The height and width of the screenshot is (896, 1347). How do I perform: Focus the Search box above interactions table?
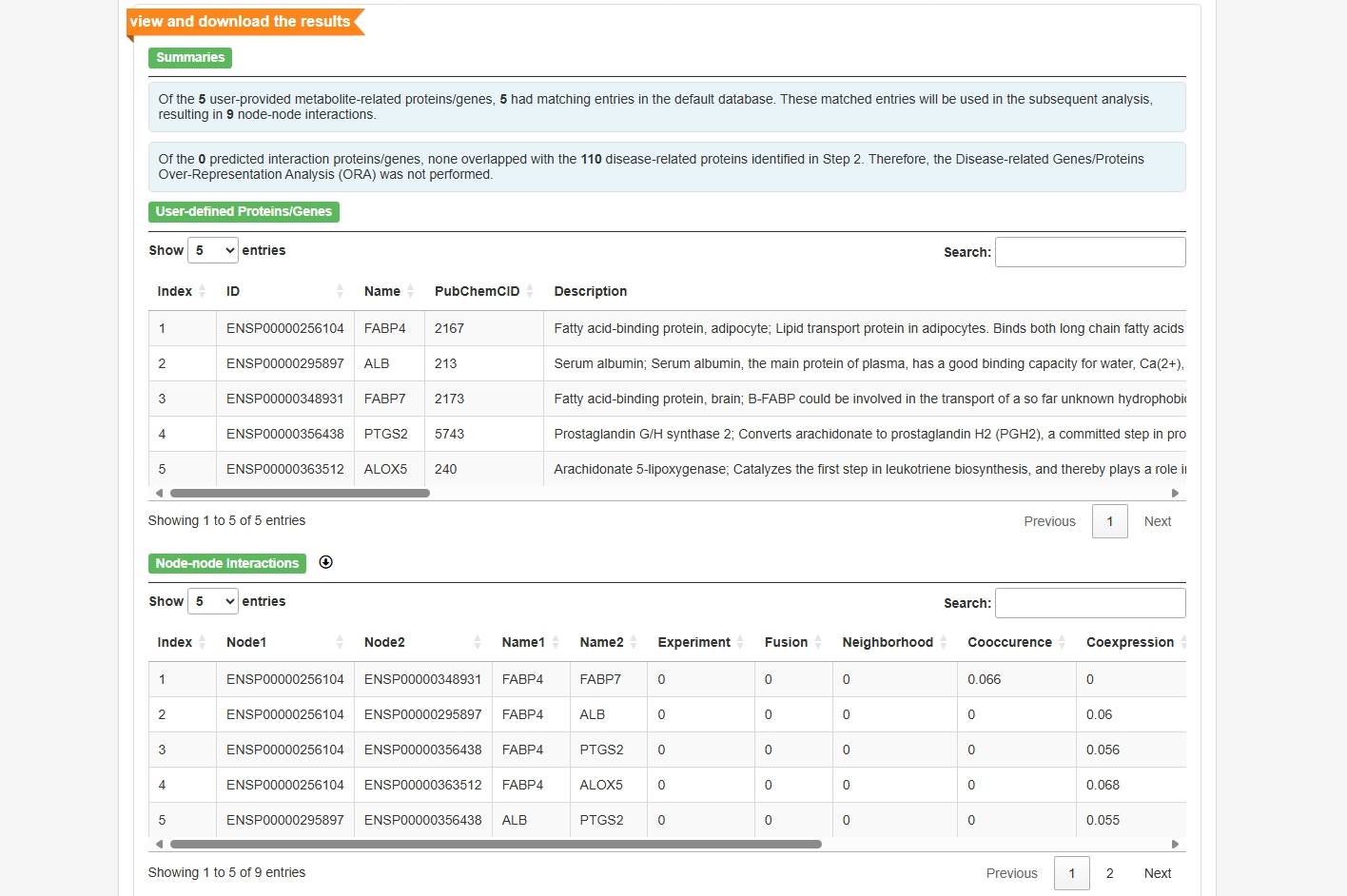coord(1090,603)
